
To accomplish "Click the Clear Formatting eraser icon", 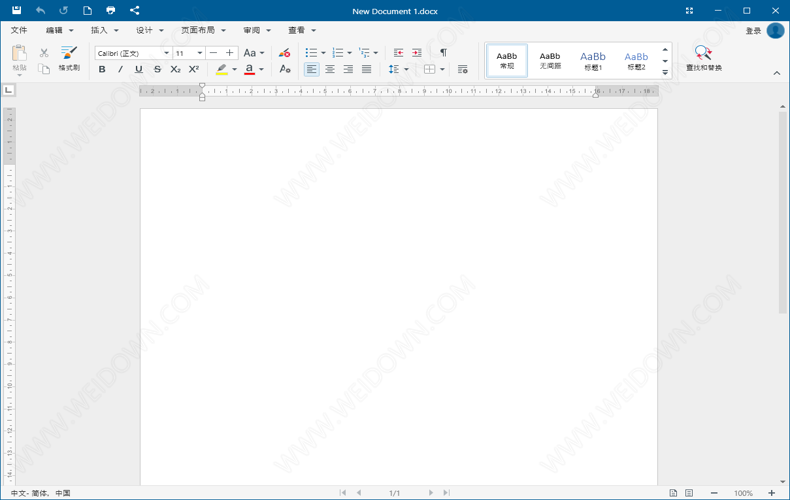I will (x=284, y=52).
